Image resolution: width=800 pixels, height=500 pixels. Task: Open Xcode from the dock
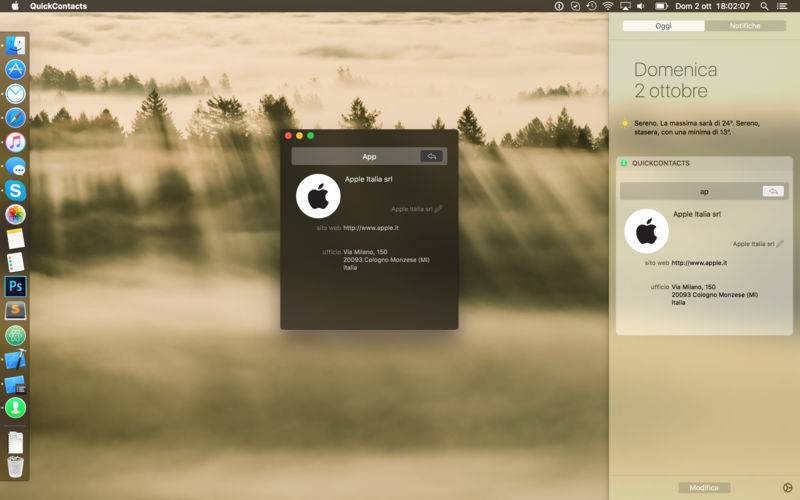tap(15, 359)
